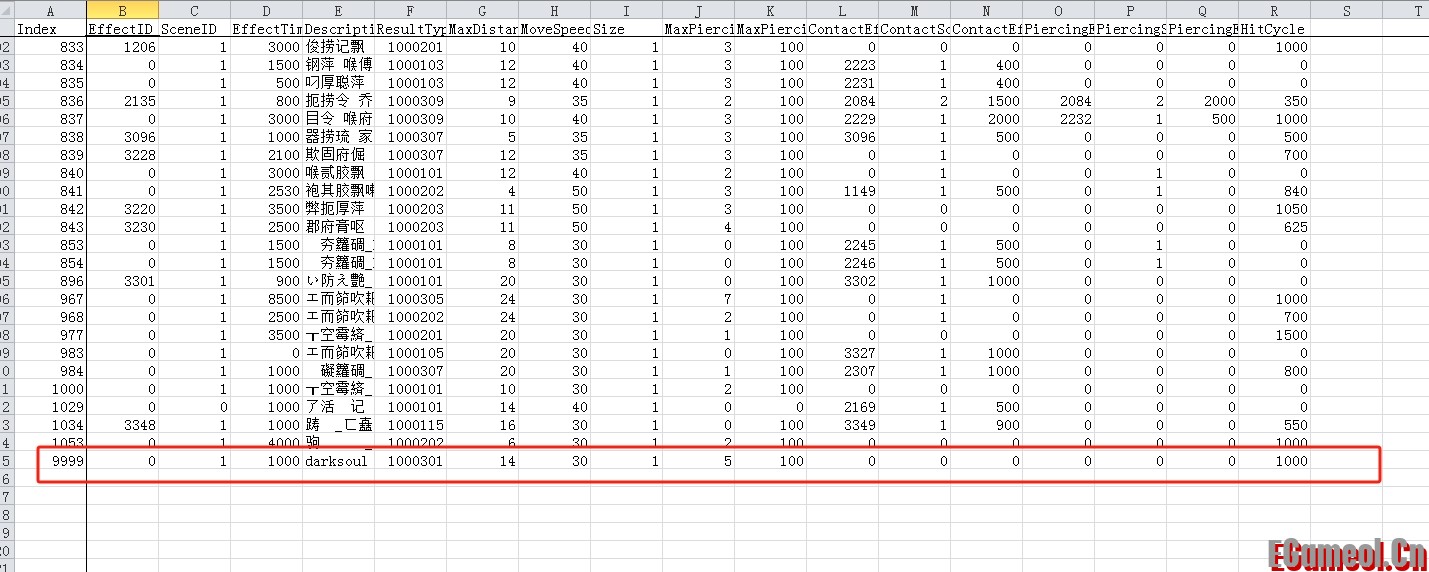Click the EffectTime cell showing 2530

[x=266, y=191]
